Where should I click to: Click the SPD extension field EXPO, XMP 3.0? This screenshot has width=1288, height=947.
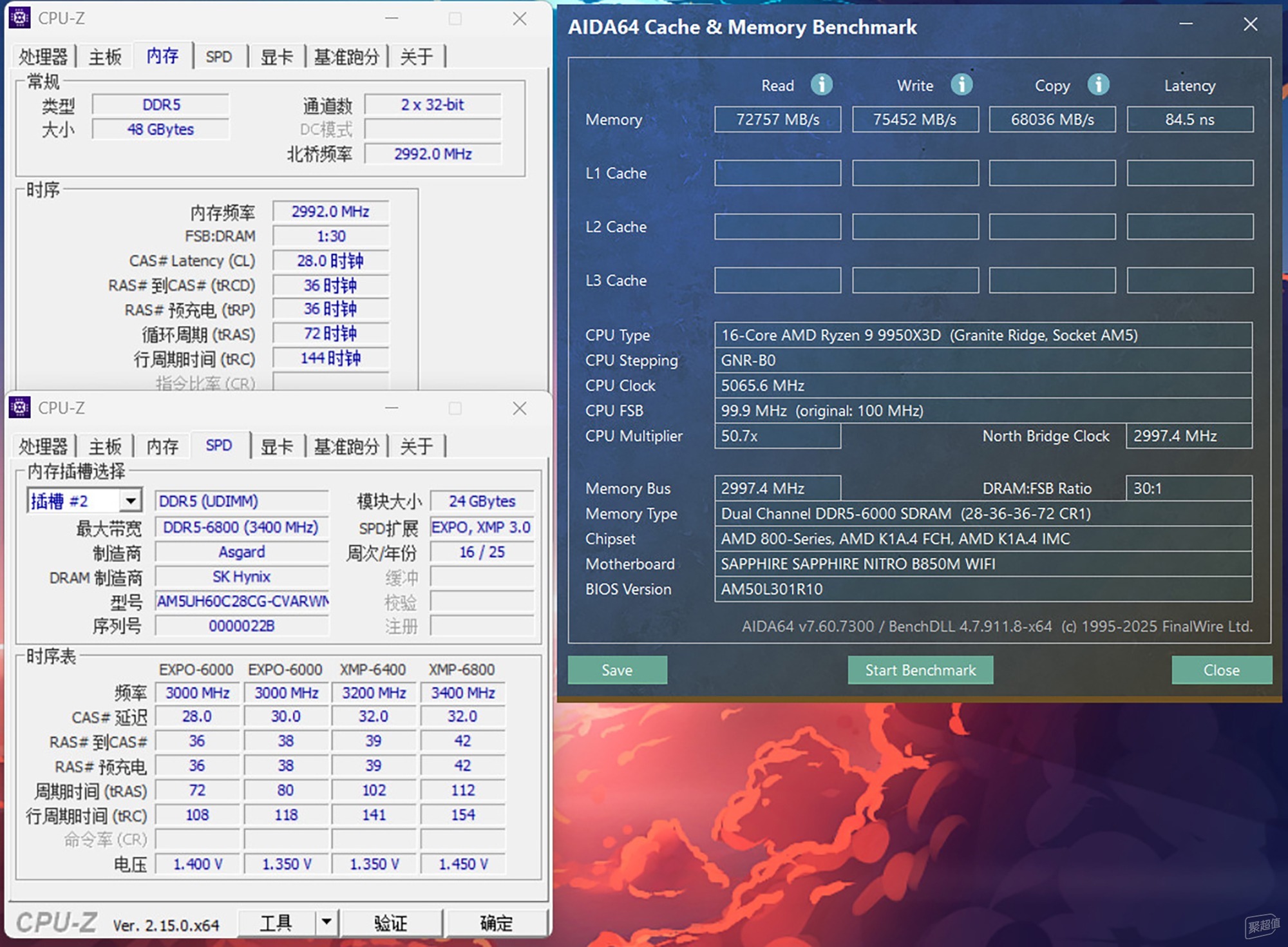click(x=482, y=527)
